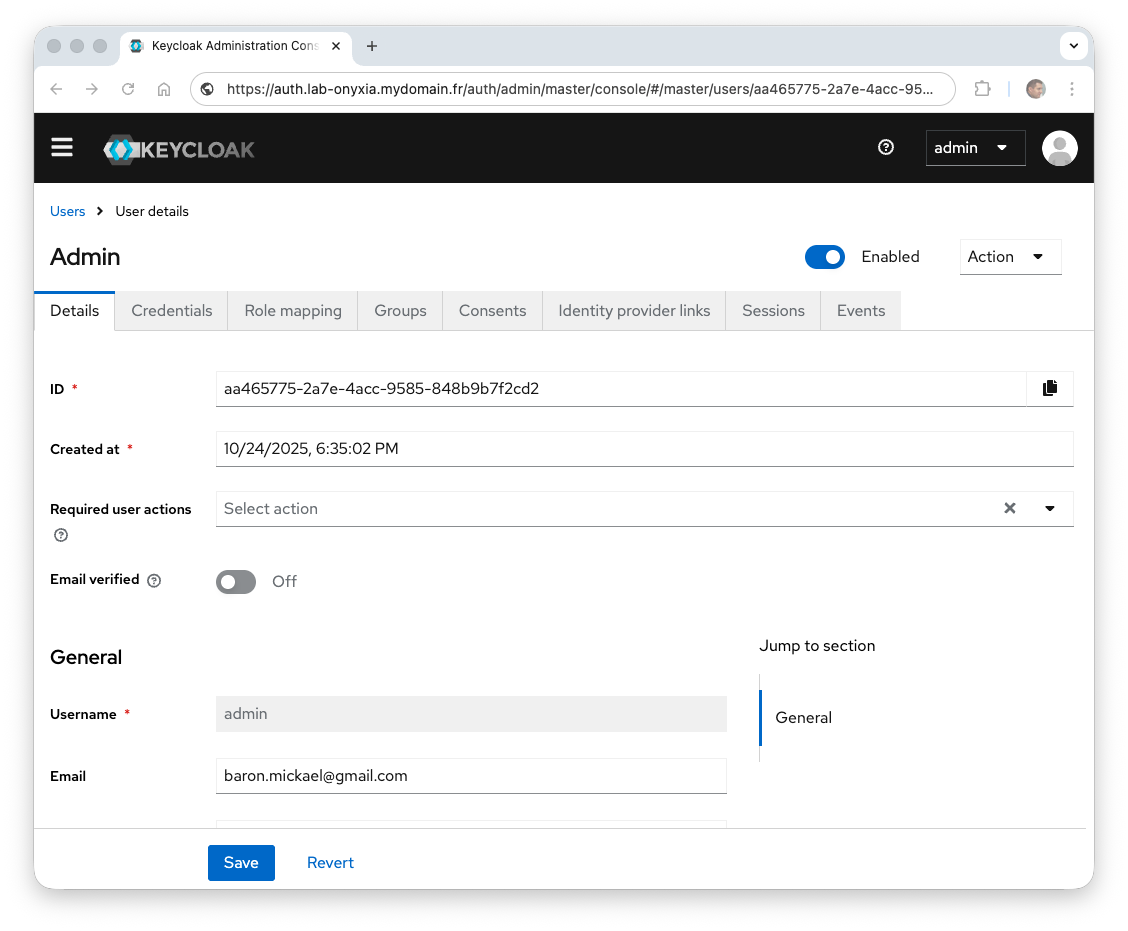
Task: Open the hamburger navigation menu
Action: [x=62, y=147]
